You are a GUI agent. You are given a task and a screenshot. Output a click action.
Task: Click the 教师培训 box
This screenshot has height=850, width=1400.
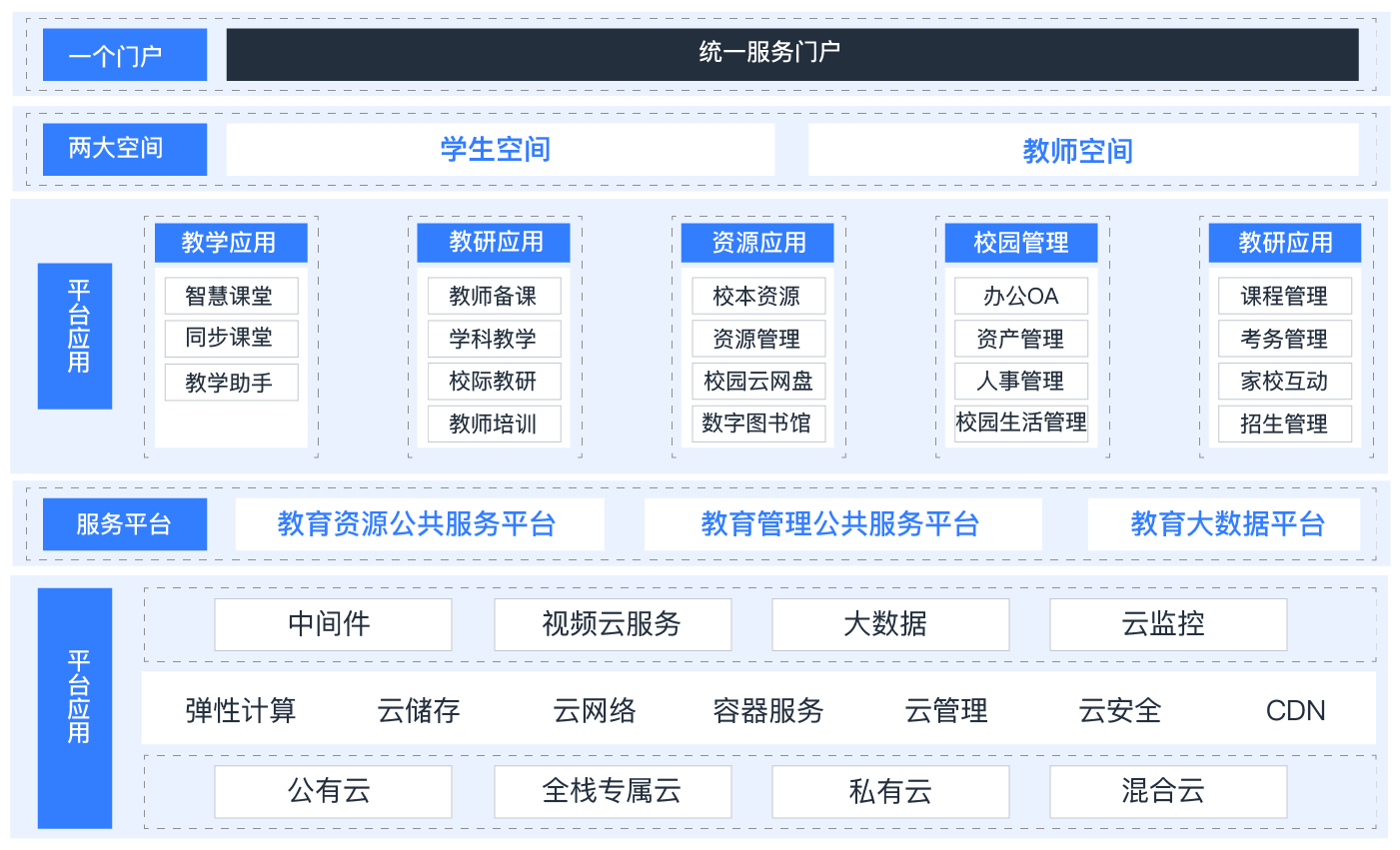pos(495,424)
